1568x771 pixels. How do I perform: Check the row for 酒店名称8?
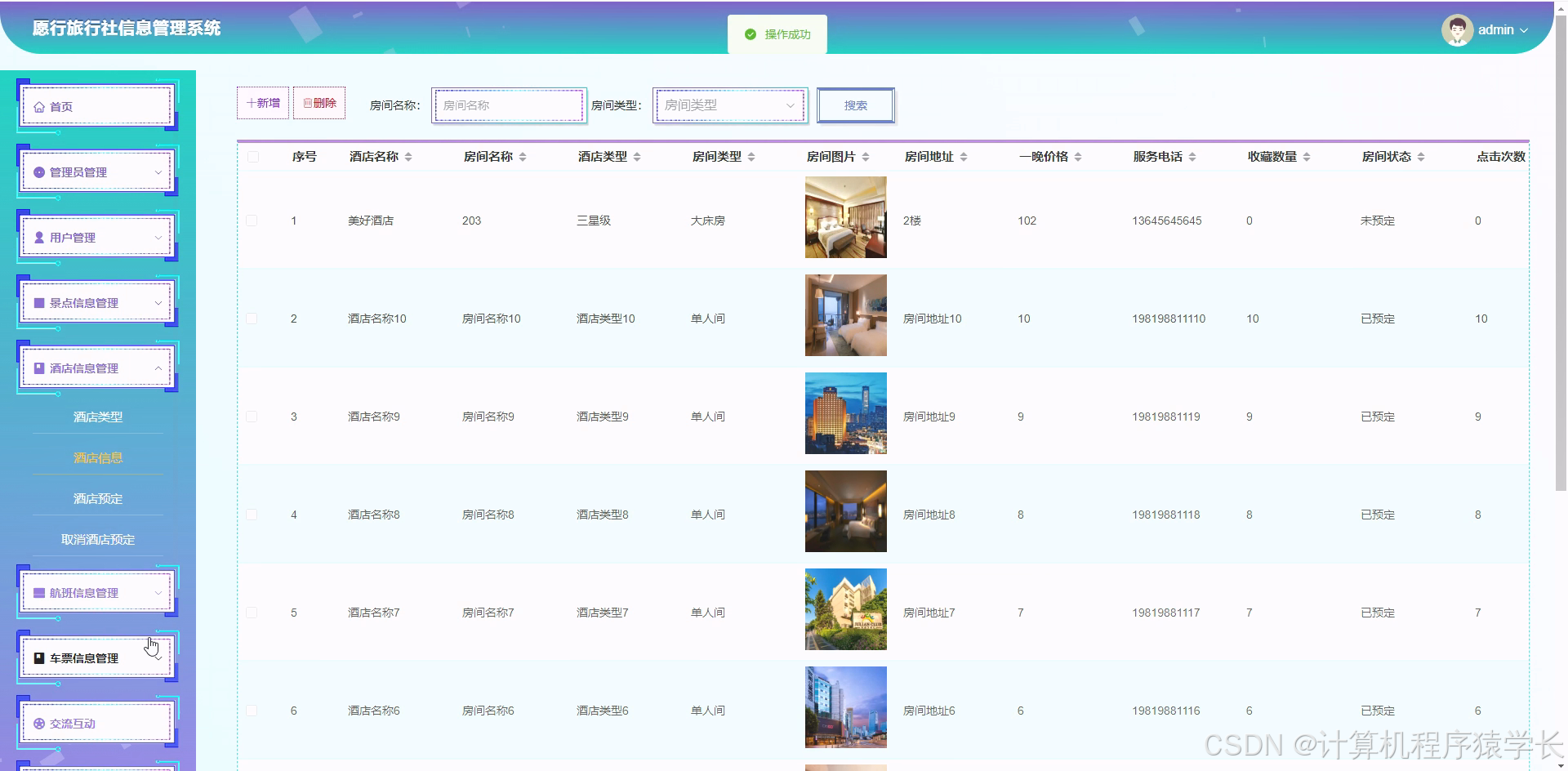252,515
